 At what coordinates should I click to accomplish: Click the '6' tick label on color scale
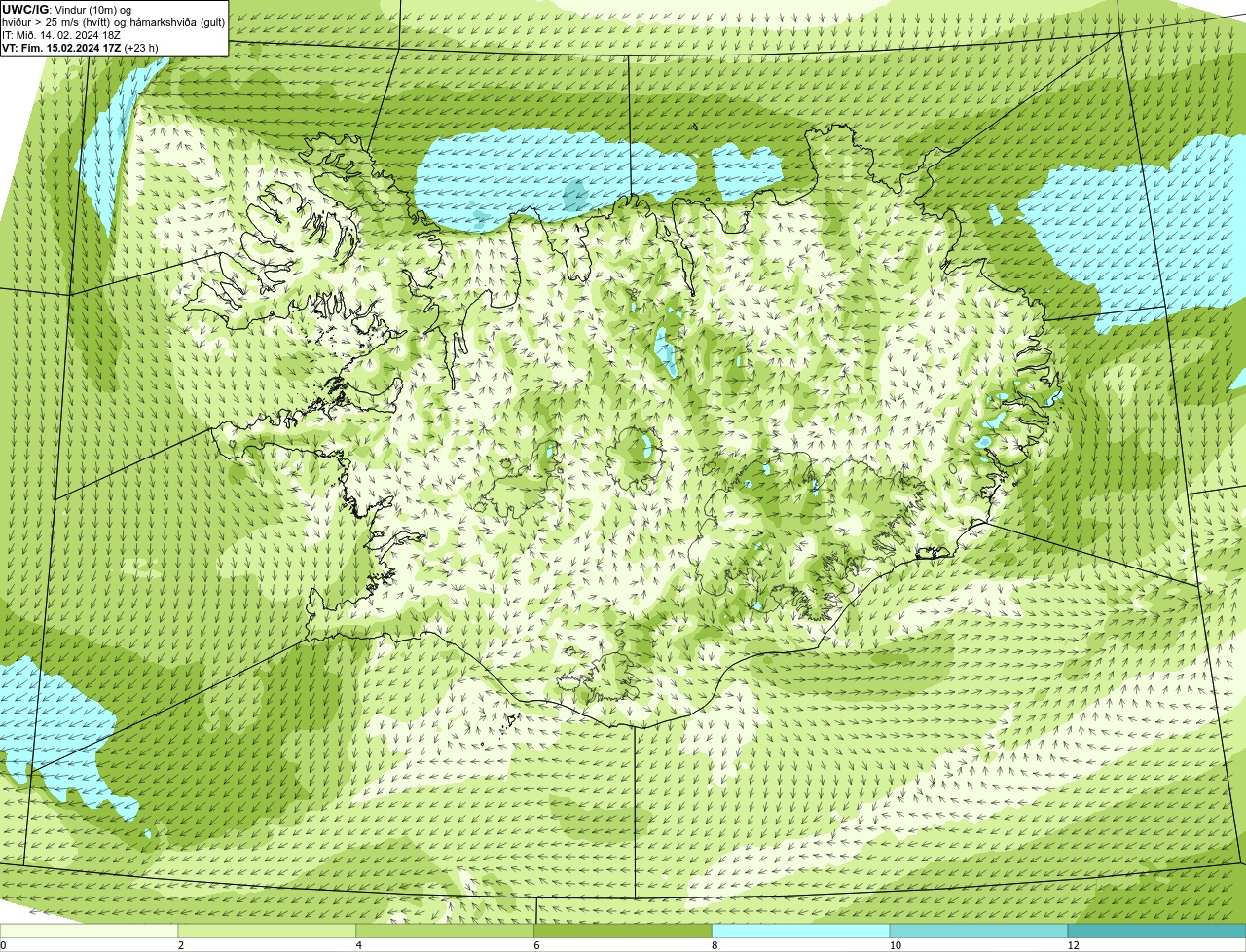[x=537, y=945]
